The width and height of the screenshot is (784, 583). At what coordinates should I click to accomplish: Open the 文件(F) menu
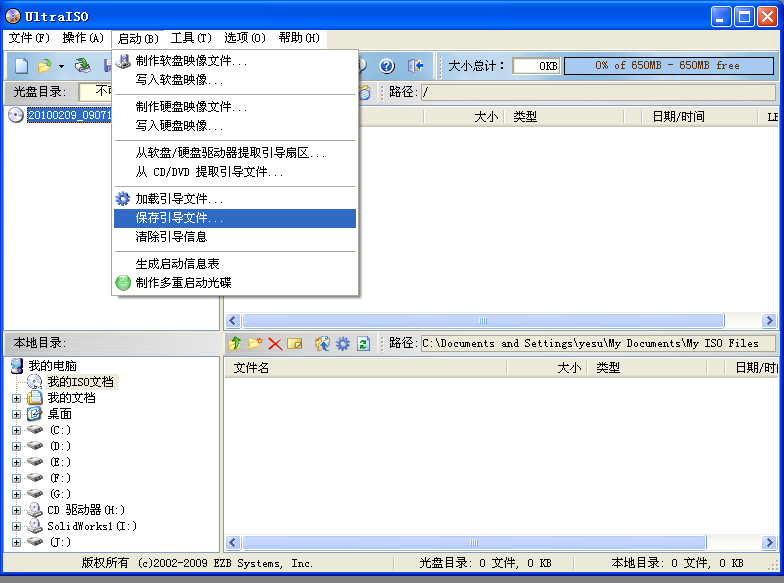(29, 38)
